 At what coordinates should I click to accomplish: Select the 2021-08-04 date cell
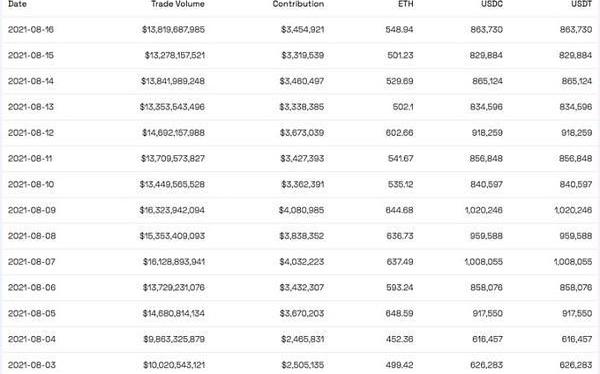[x=32, y=339]
